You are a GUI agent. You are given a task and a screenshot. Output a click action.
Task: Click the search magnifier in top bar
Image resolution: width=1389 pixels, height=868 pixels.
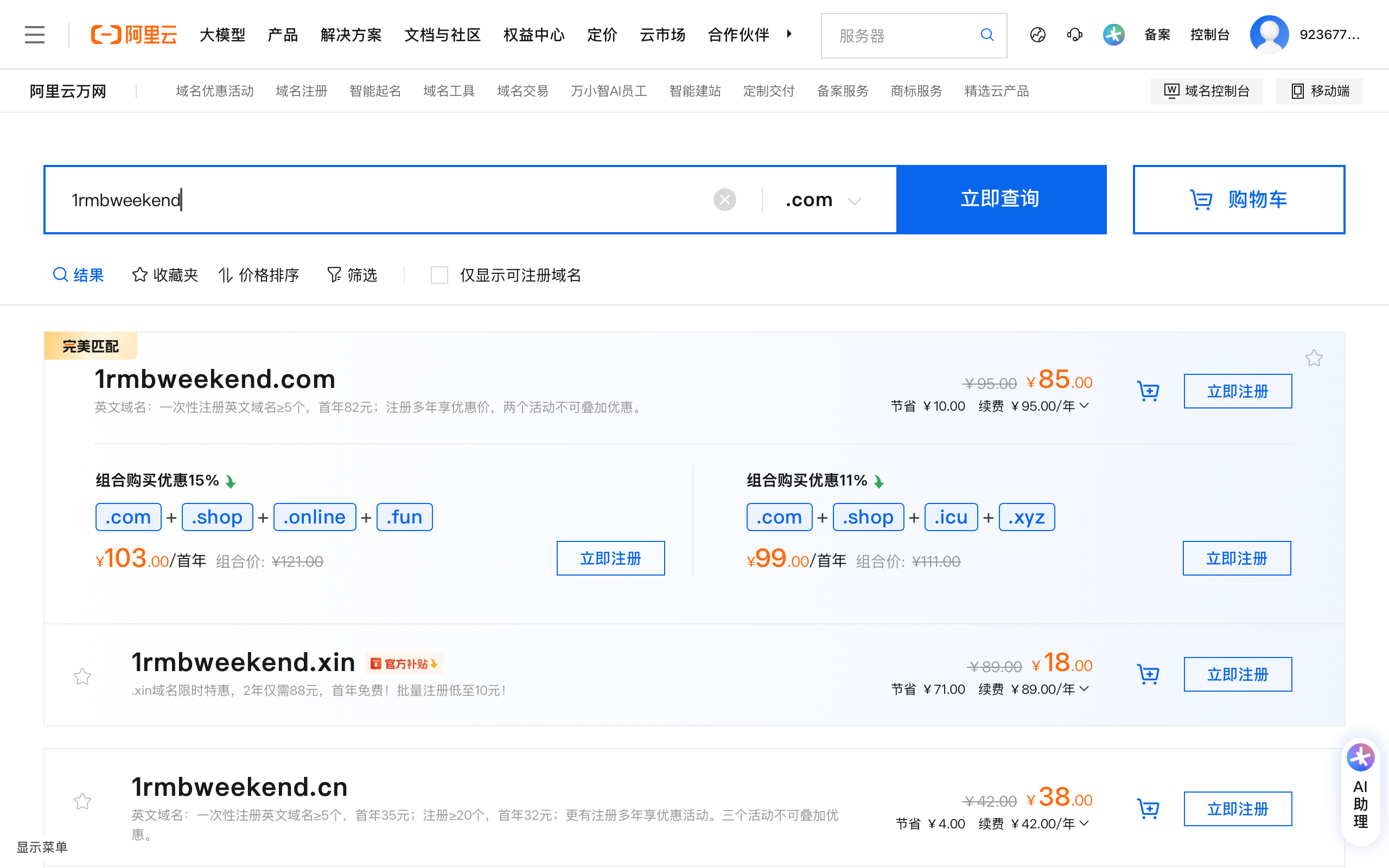point(986,35)
